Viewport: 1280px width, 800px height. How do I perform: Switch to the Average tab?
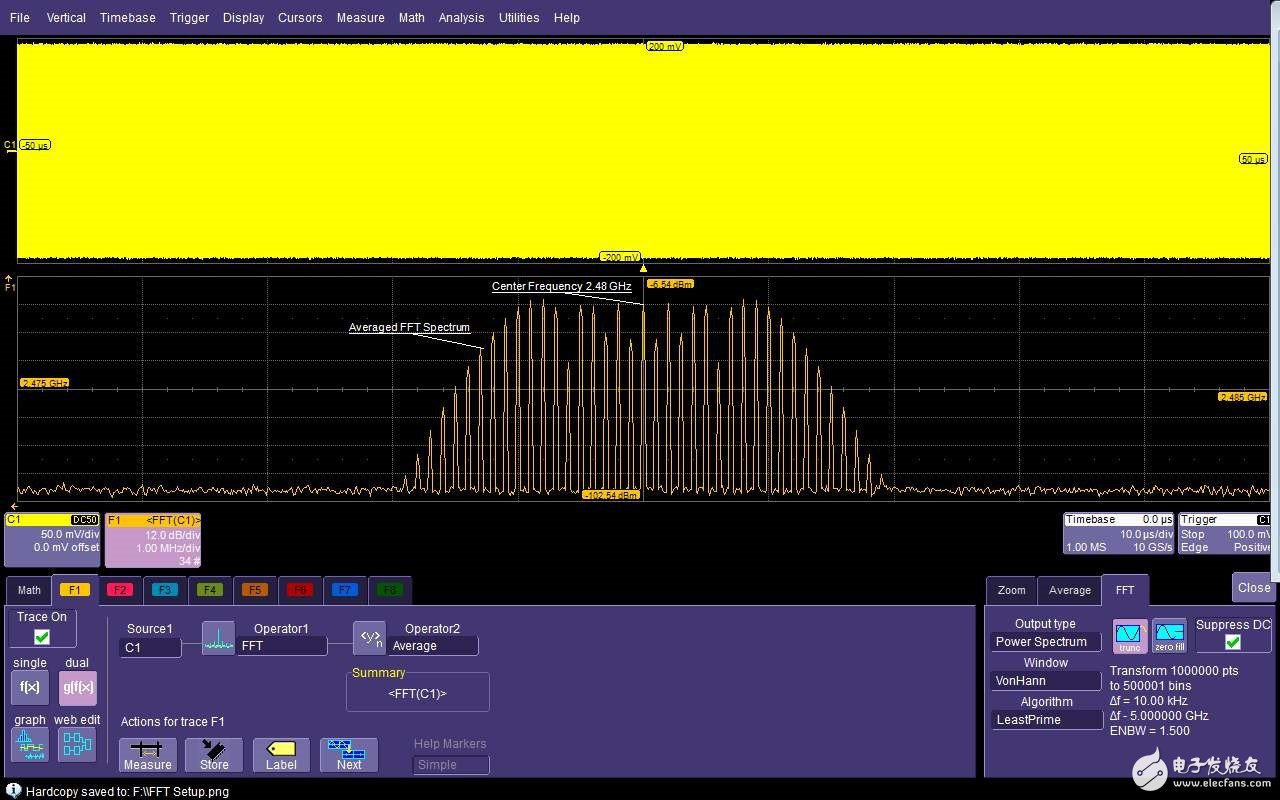point(1069,591)
